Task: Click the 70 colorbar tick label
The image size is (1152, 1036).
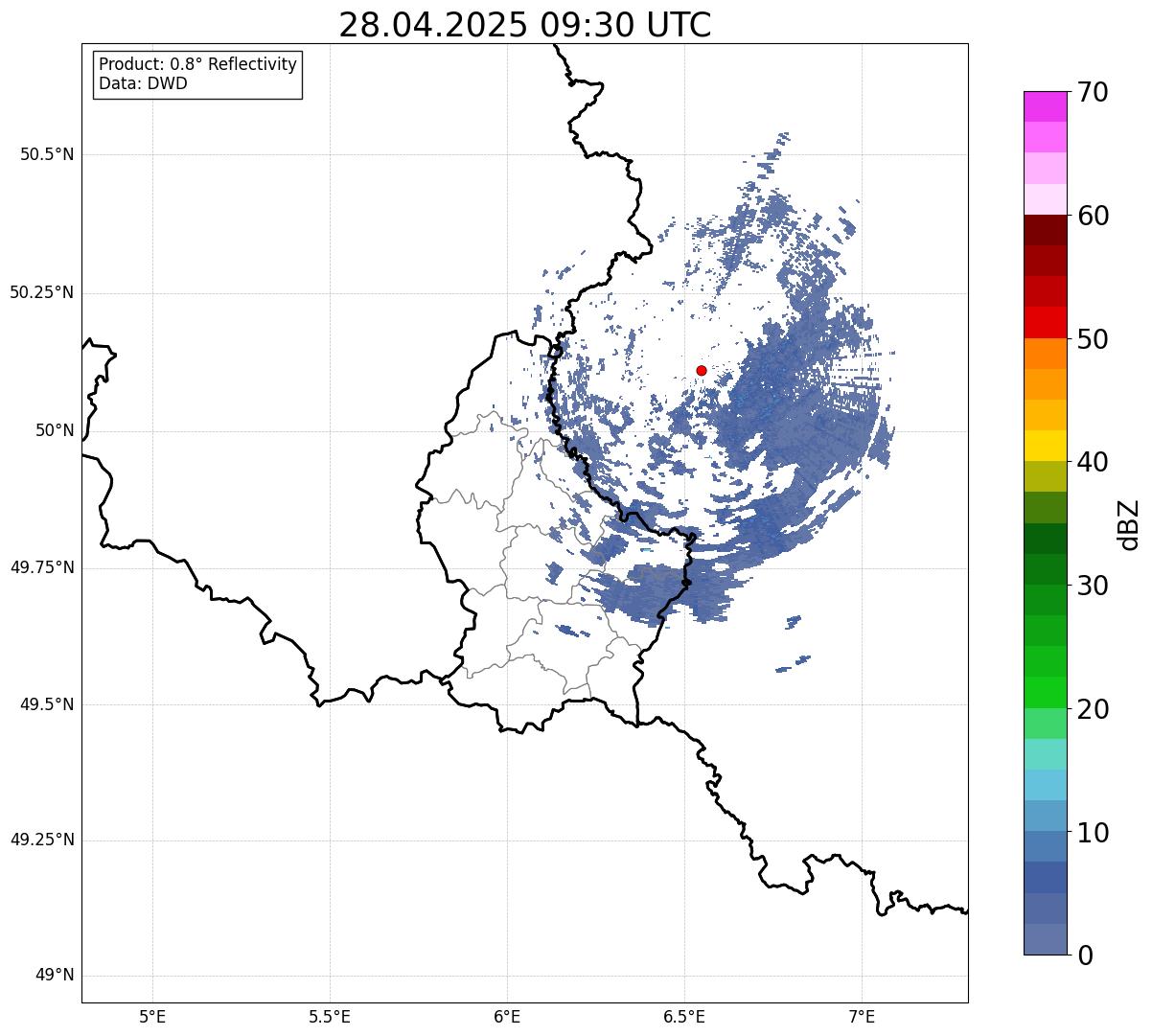Action: point(1092,92)
